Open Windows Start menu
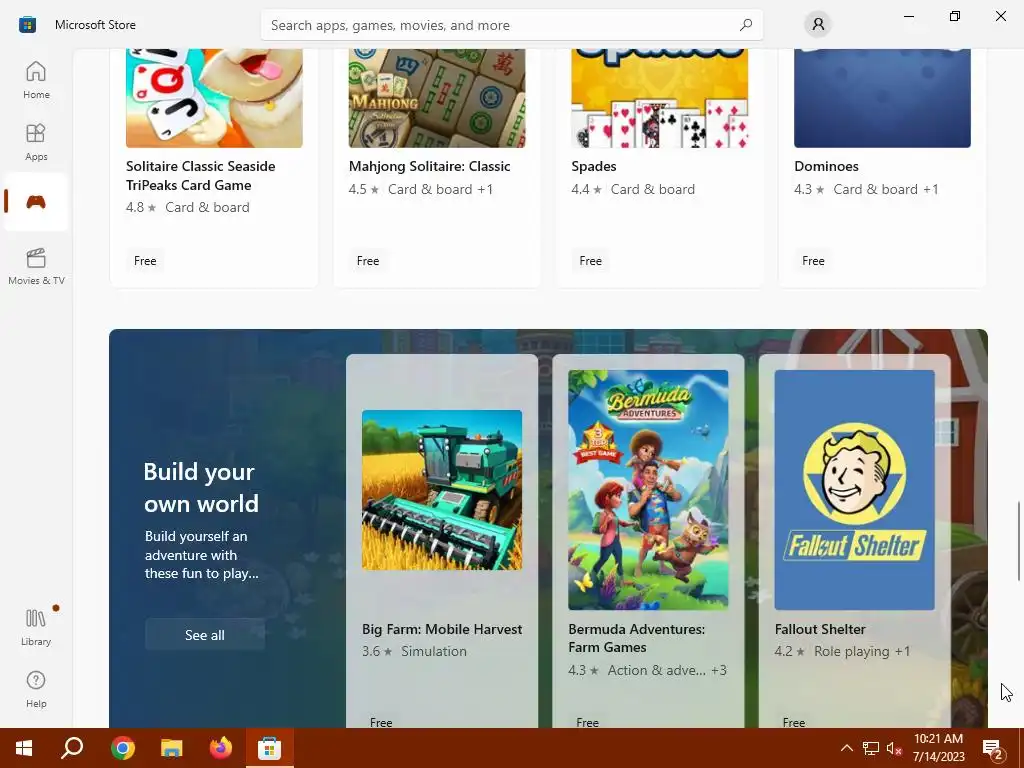 click(24, 748)
